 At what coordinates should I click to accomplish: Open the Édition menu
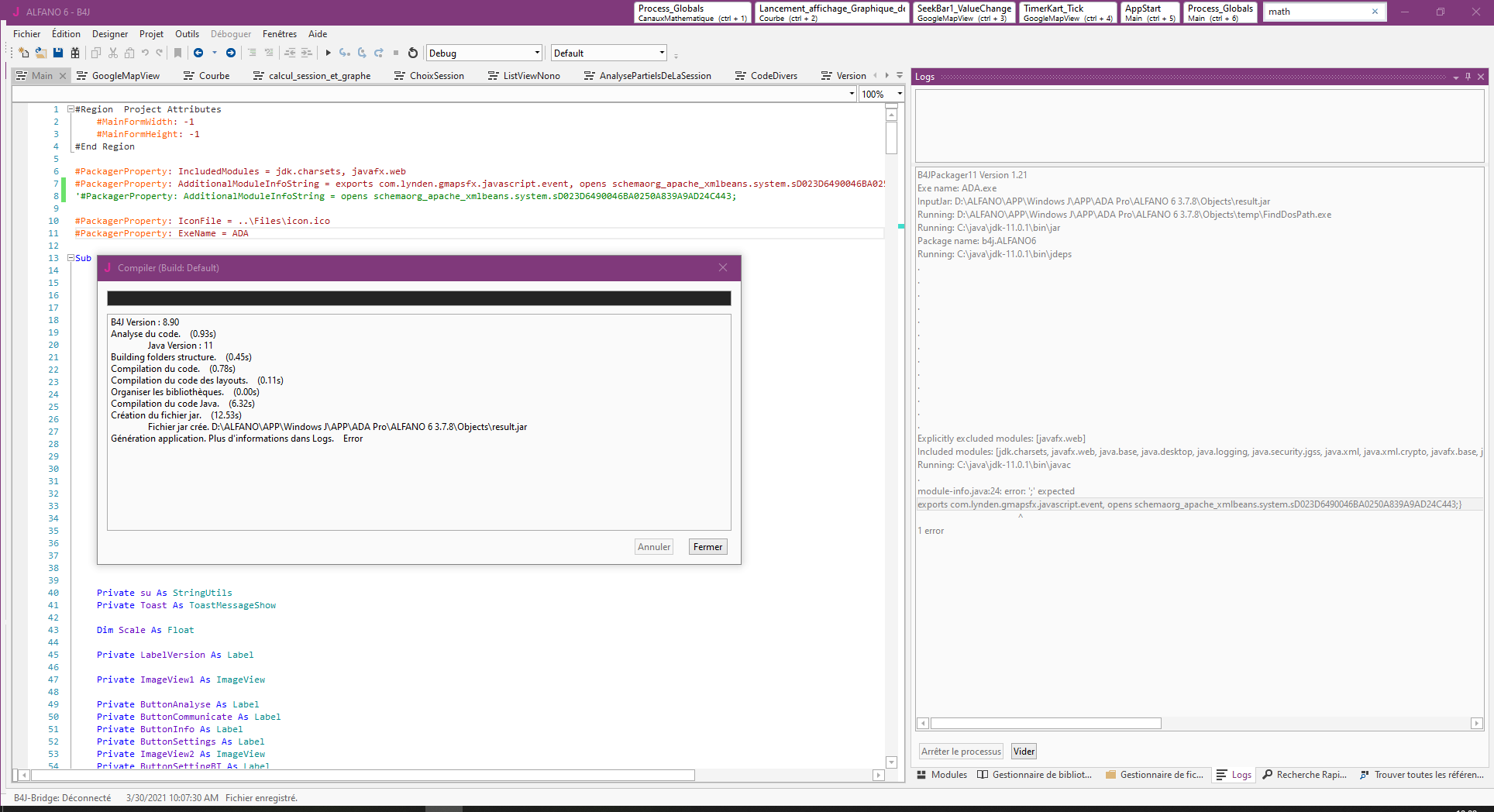(66, 34)
